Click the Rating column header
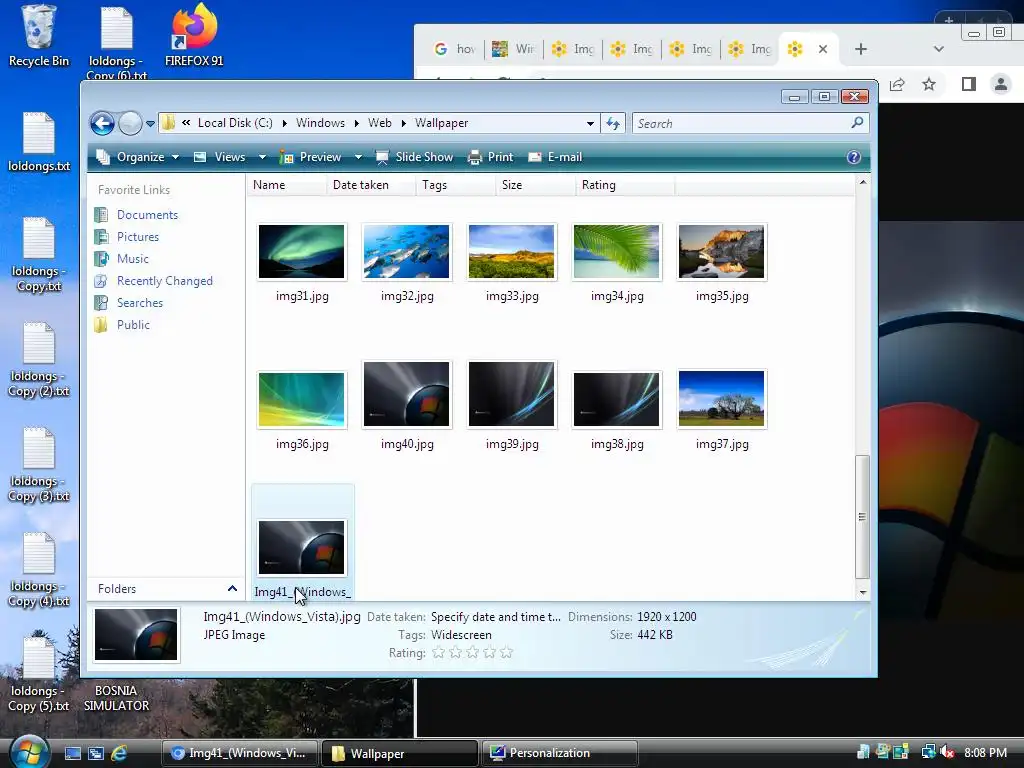This screenshot has width=1024, height=768. 625,185
